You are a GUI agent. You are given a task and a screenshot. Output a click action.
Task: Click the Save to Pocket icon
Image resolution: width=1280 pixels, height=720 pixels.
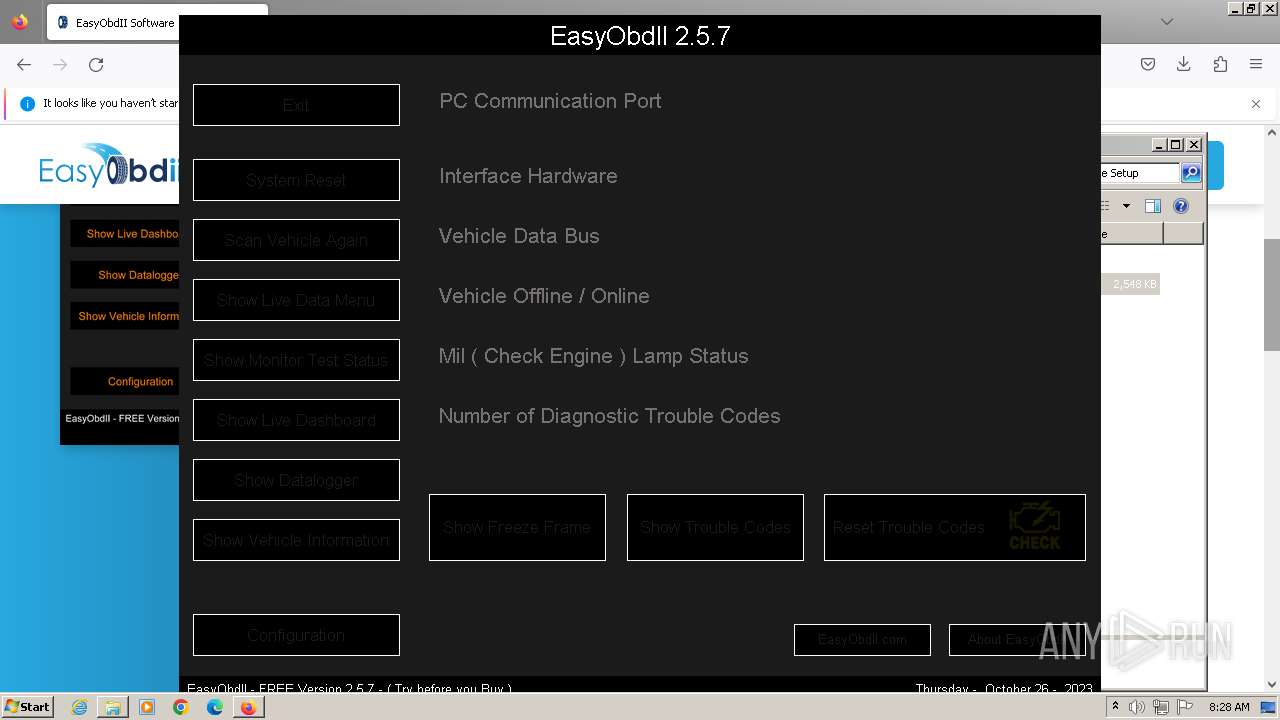1148,64
